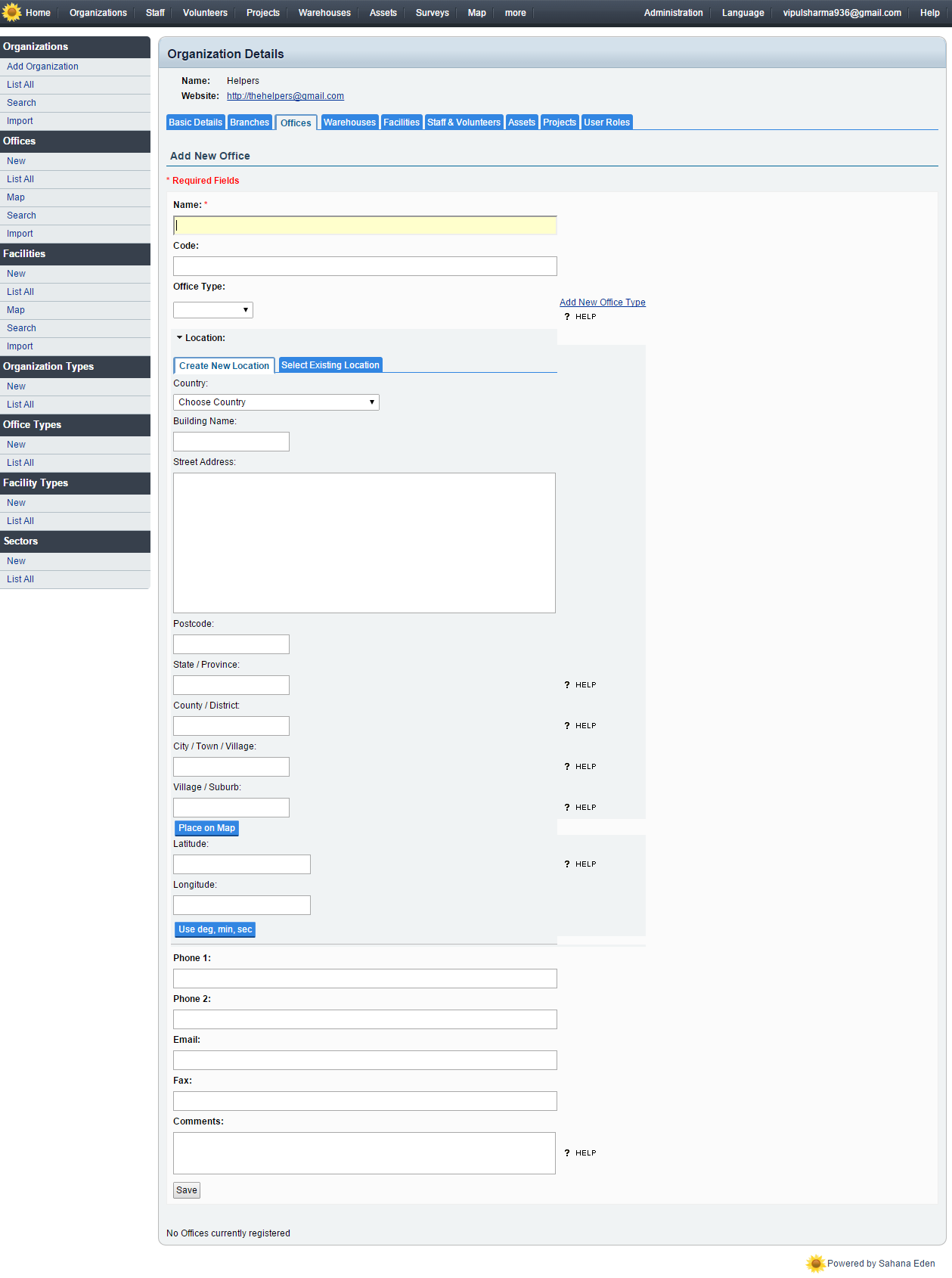952x1278 pixels.
Task: Open the Office Type dropdown
Action: 212,310
